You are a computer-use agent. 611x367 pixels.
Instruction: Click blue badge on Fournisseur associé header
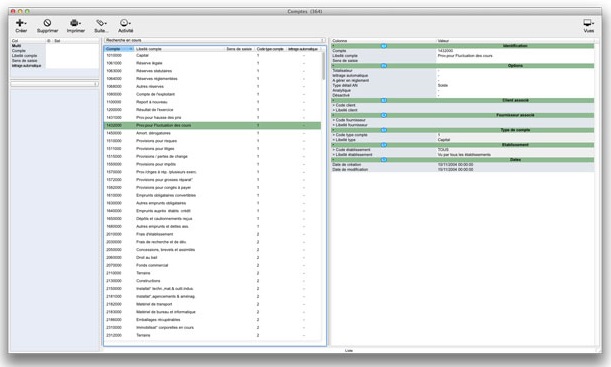tap(384, 115)
